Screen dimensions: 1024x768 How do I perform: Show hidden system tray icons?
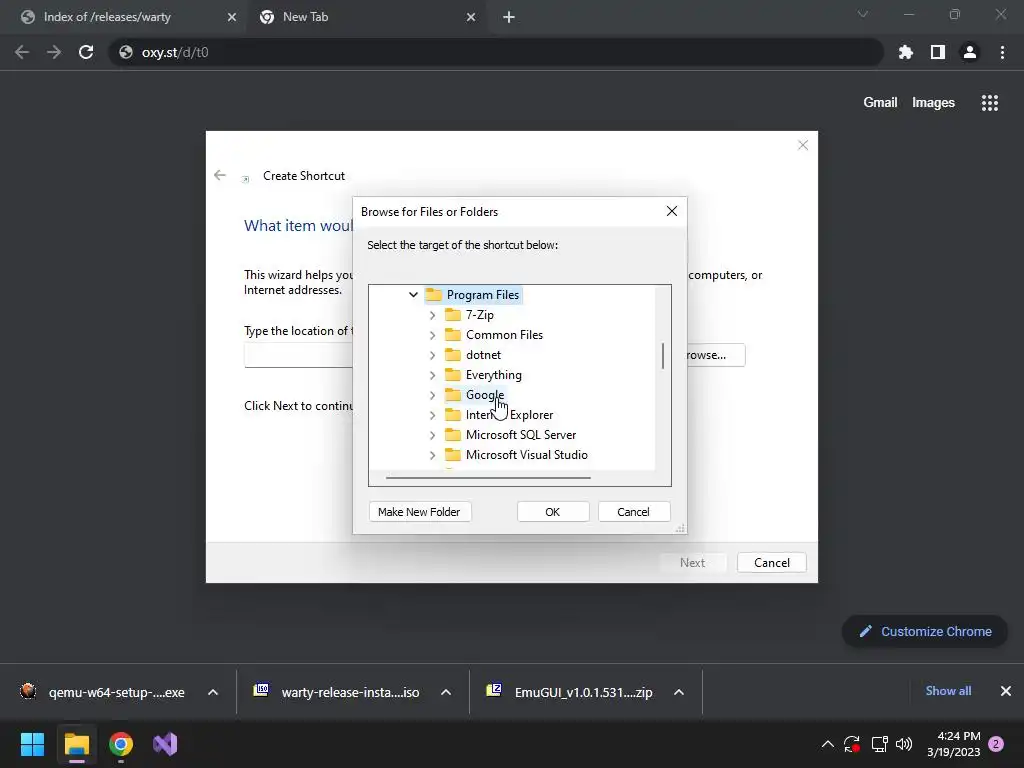827,744
